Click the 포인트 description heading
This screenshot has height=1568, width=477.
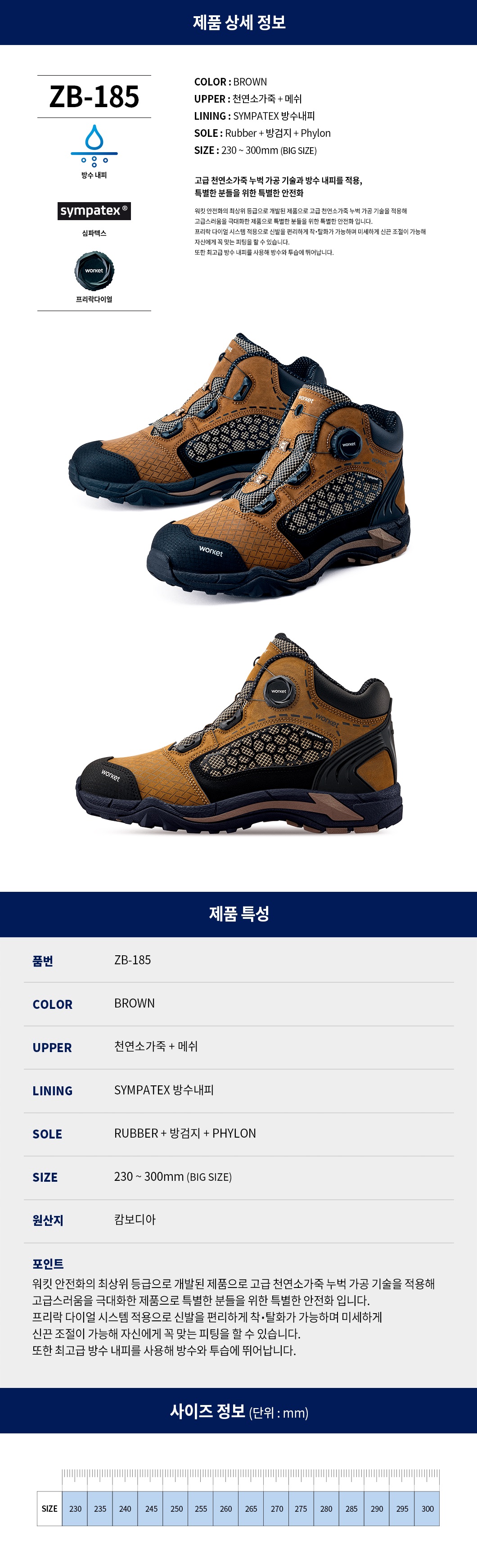[x=48, y=1264]
